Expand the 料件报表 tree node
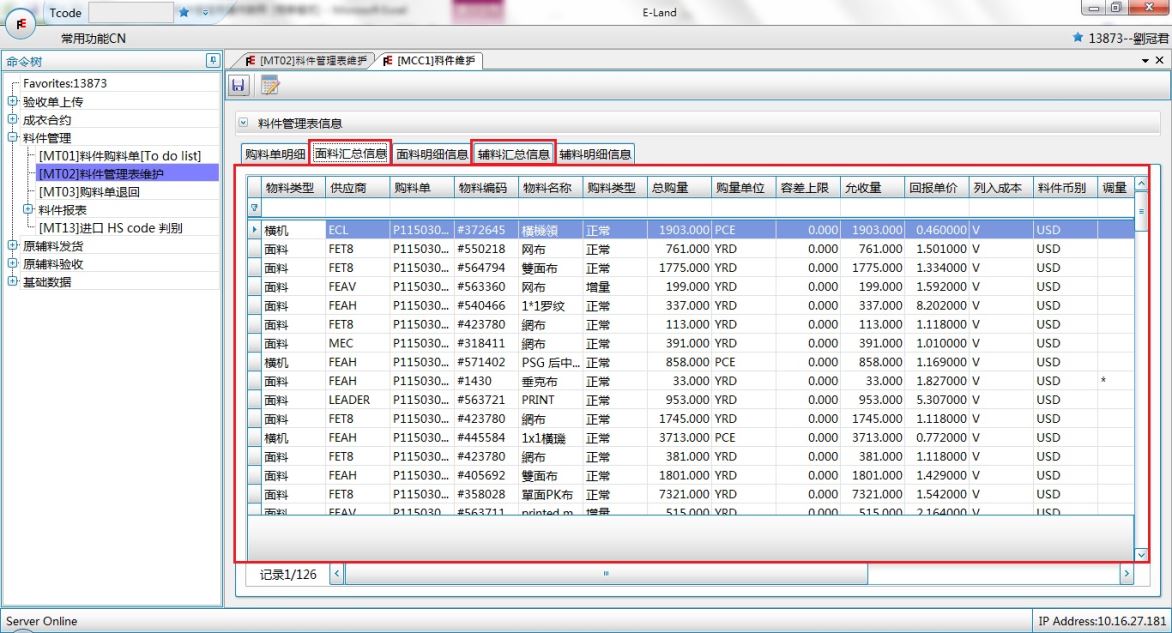Viewport: 1172px width, 633px height. (x=28, y=210)
